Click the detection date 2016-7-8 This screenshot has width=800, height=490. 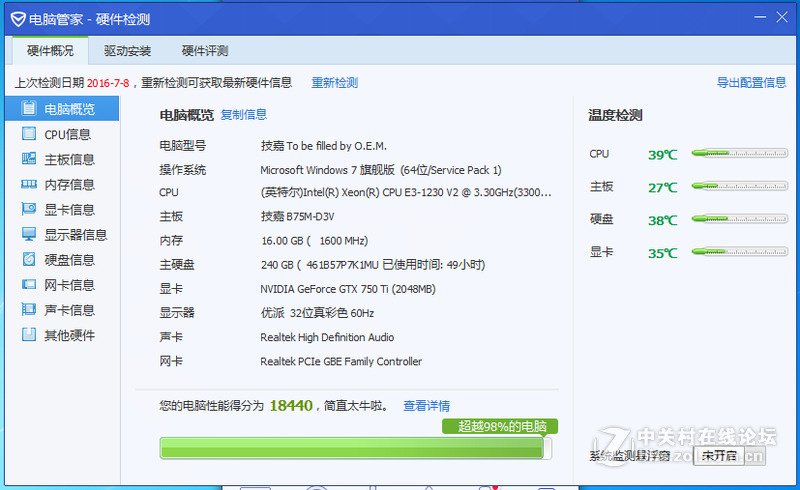tap(108, 83)
